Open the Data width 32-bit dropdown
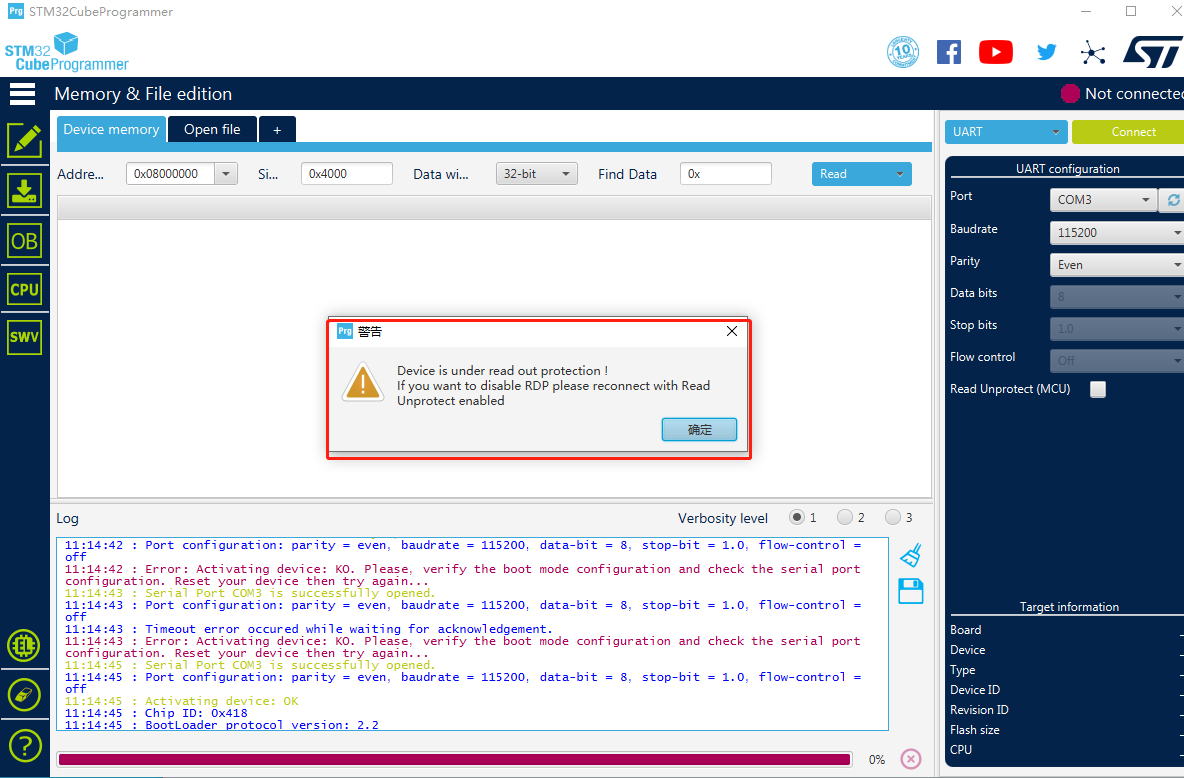 coord(536,174)
